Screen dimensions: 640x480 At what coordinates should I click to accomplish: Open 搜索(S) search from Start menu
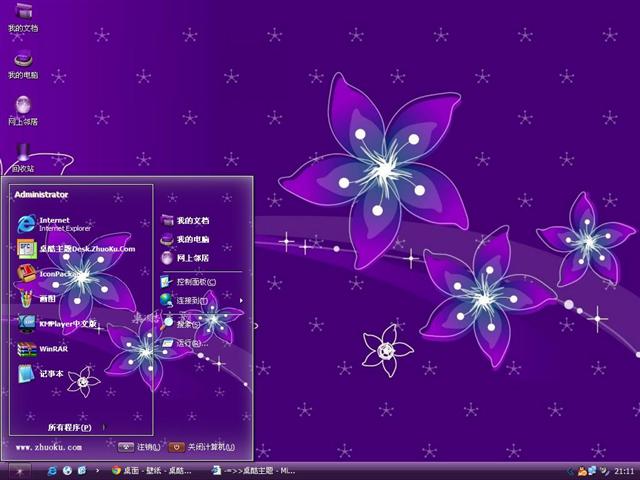180,324
